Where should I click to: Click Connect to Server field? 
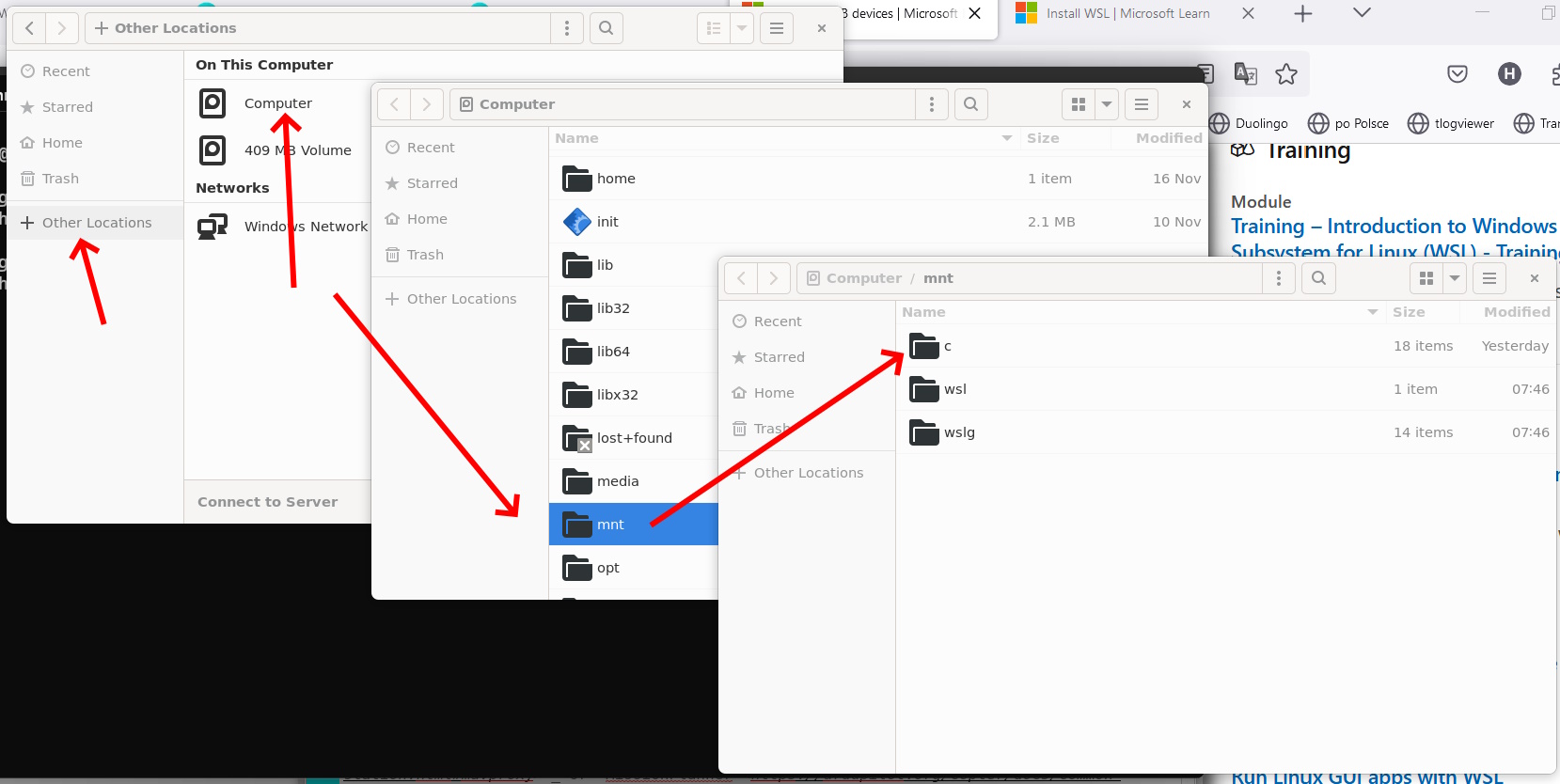tap(268, 502)
